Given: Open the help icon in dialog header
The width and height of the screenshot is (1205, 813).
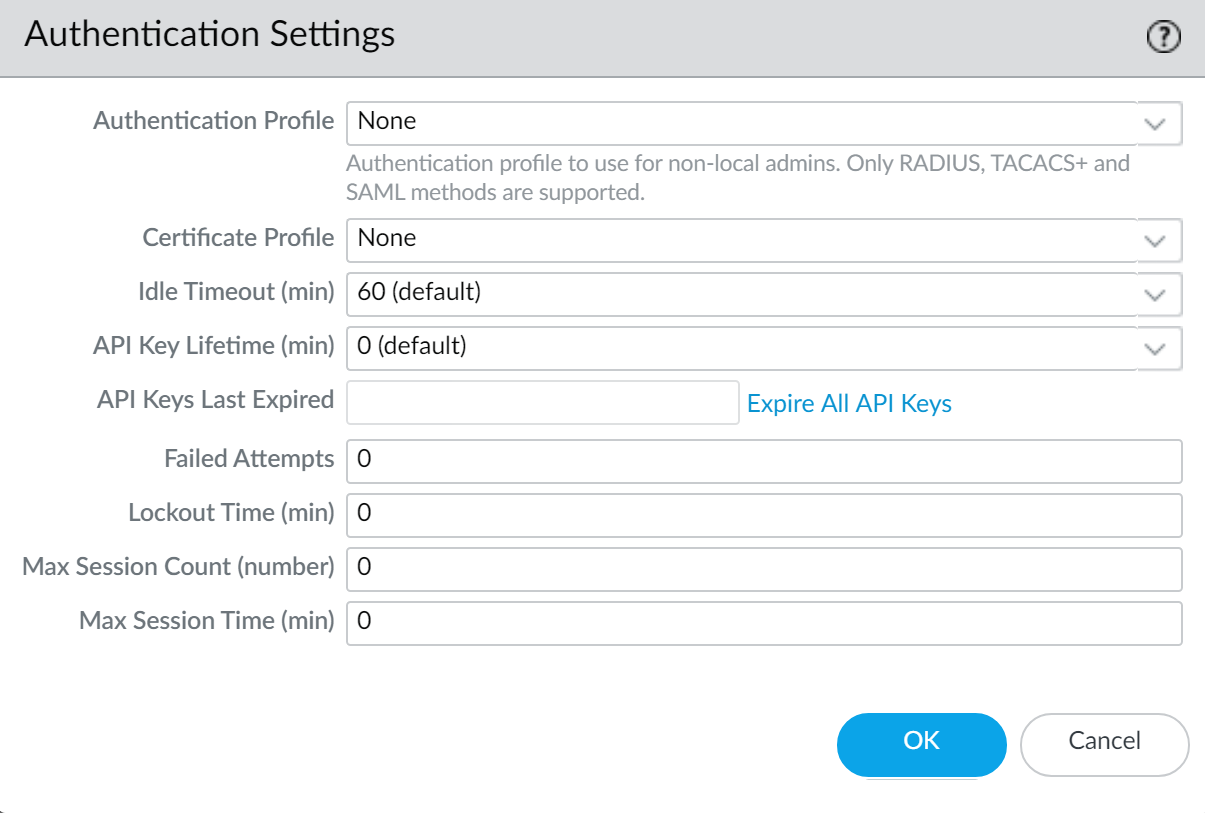Looking at the screenshot, I should click(x=1163, y=38).
